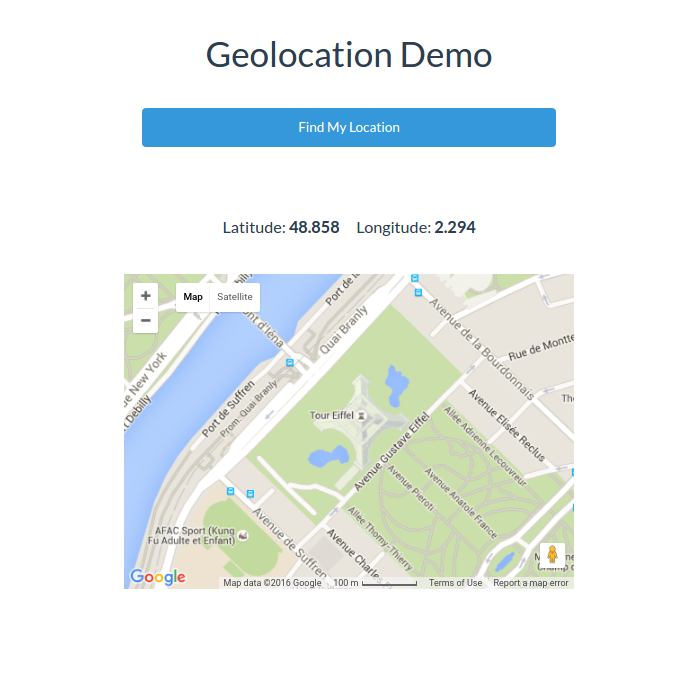Viewport: 697px width, 674px height.
Task: Switch to Satellite view
Action: coord(235,297)
